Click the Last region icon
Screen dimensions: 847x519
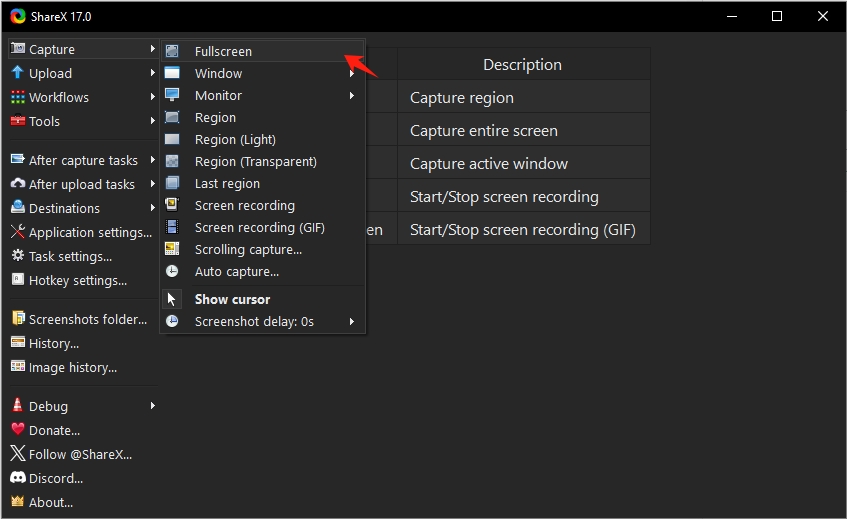(x=172, y=183)
